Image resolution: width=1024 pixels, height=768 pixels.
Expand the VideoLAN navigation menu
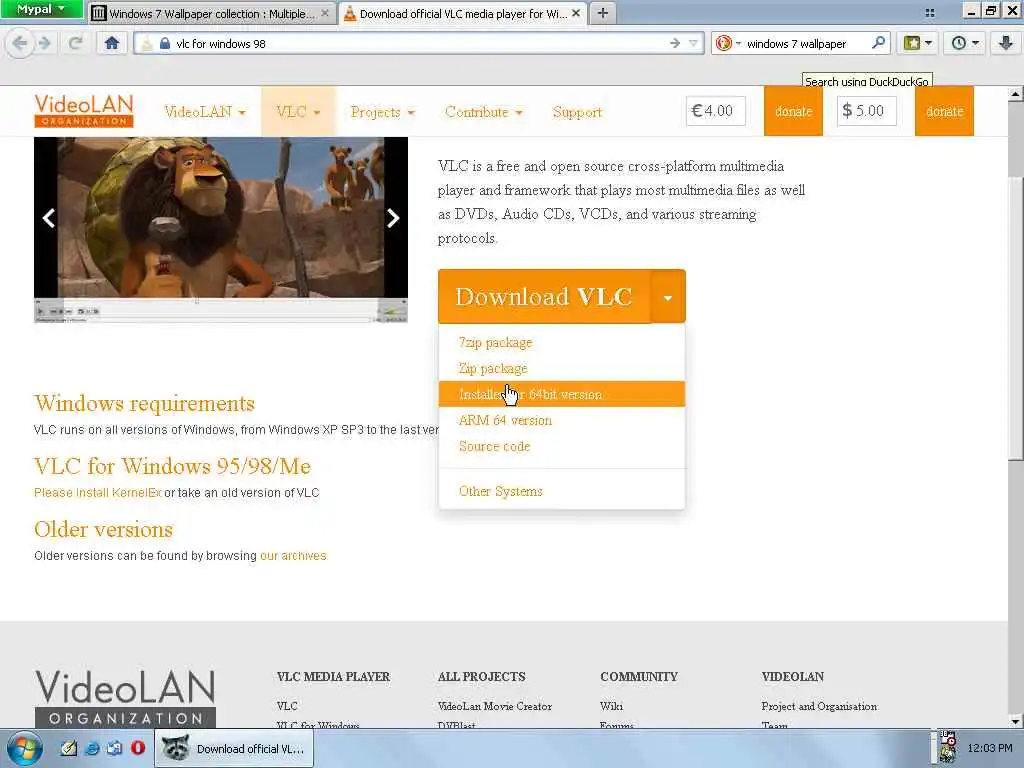click(x=204, y=112)
